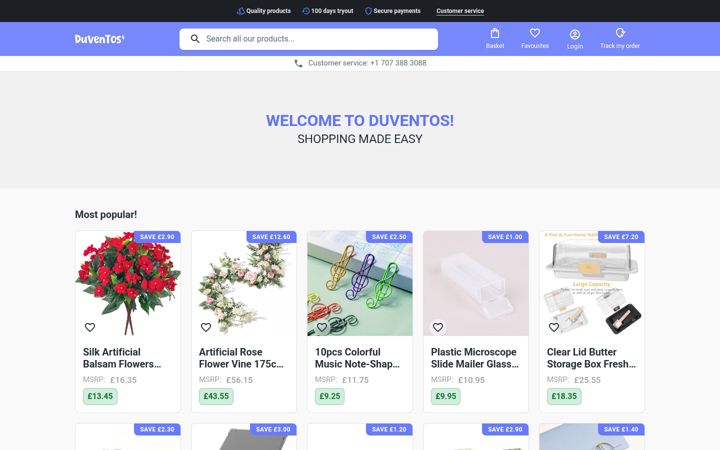Open 10pcs Colorful Music Note-Shap product title

tap(357, 358)
